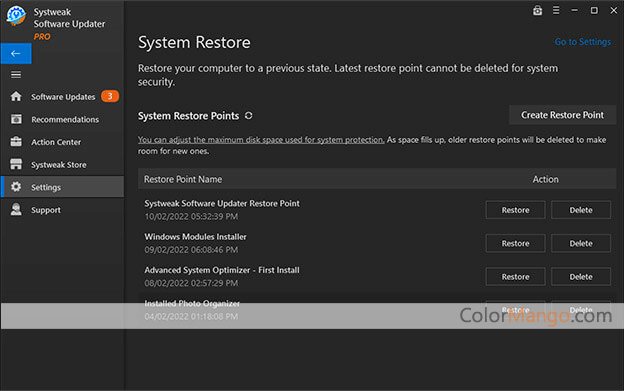Click the Action Center briefcase icon

point(16,142)
